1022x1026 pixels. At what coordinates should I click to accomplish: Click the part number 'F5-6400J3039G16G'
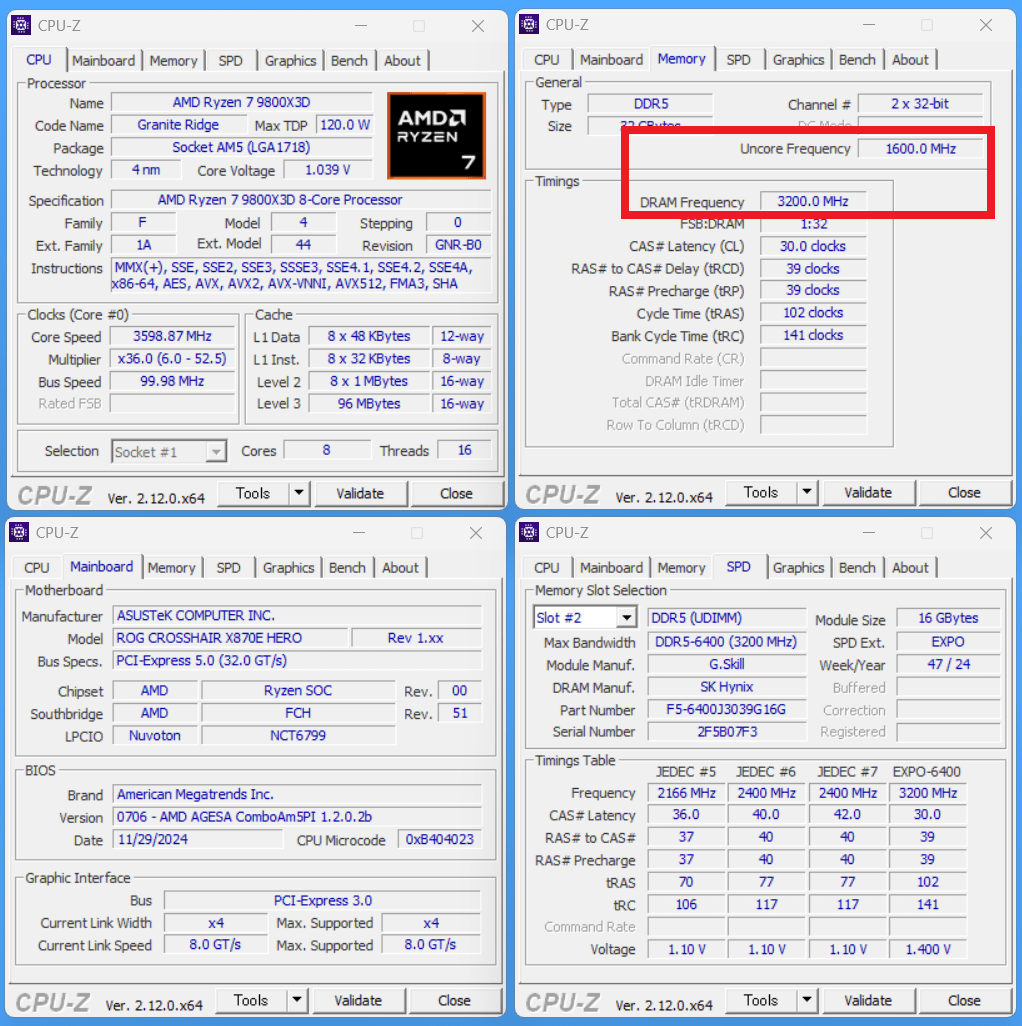[x=726, y=709]
